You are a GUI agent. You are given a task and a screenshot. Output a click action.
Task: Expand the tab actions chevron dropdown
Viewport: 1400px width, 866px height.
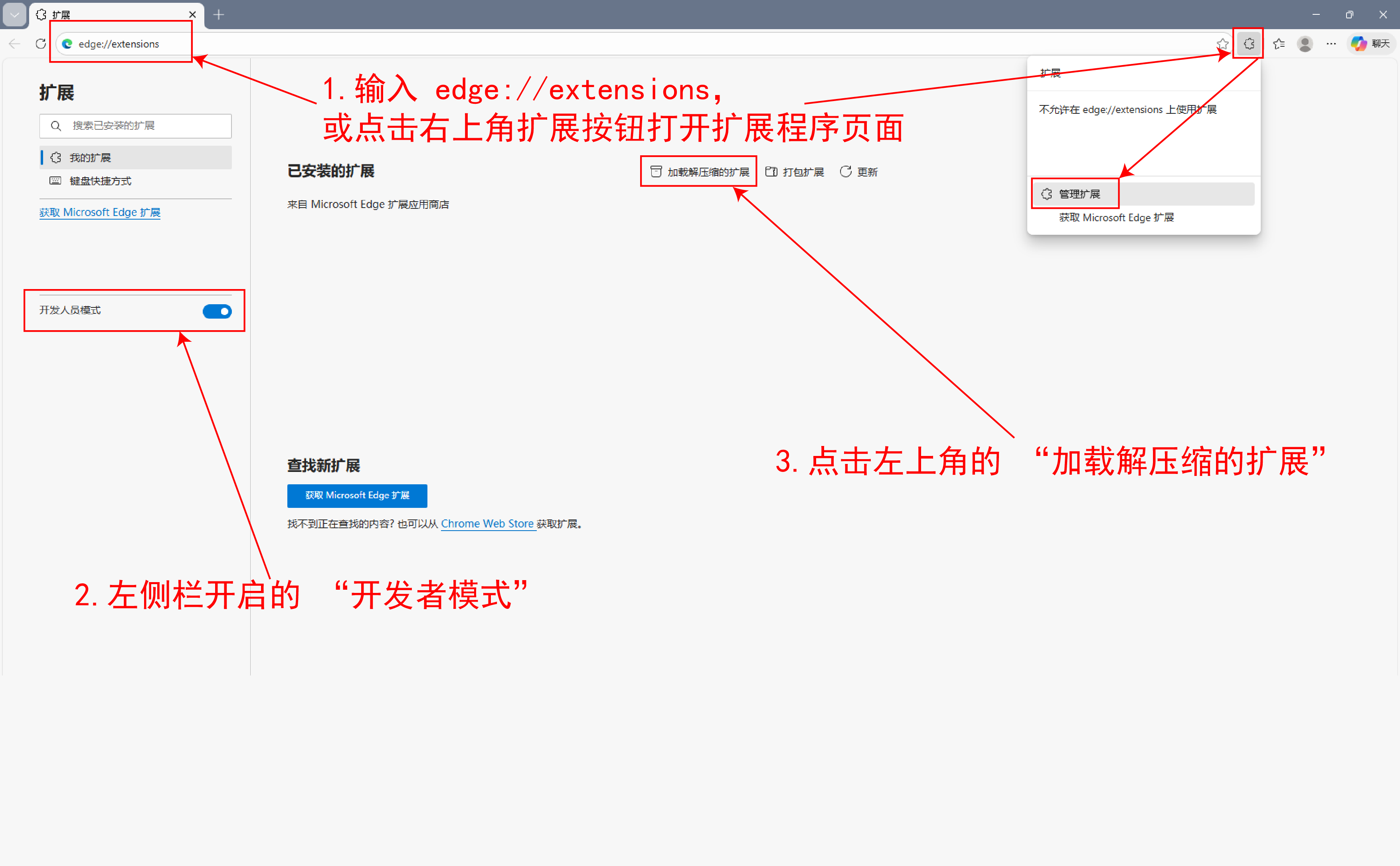point(14,15)
